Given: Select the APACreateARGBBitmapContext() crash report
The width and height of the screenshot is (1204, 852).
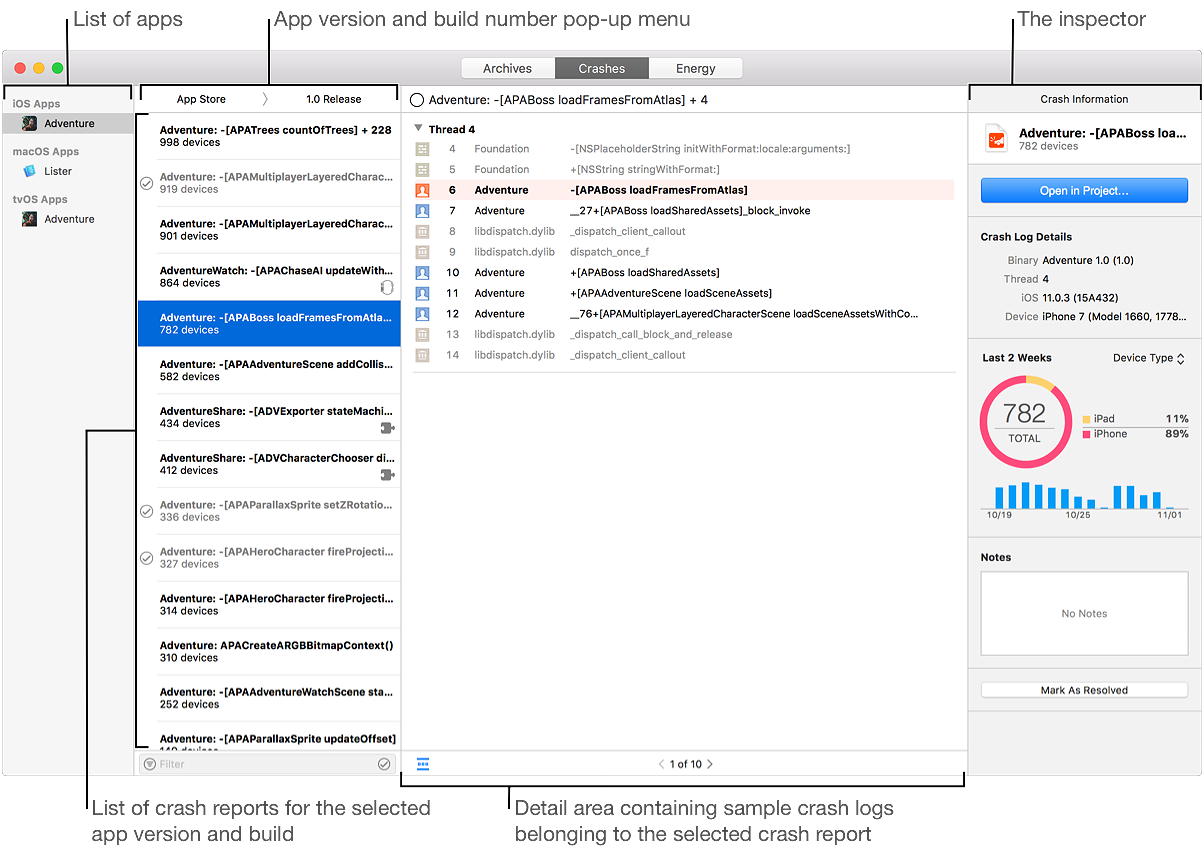Looking at the screenshot, I should pos(269,651).
